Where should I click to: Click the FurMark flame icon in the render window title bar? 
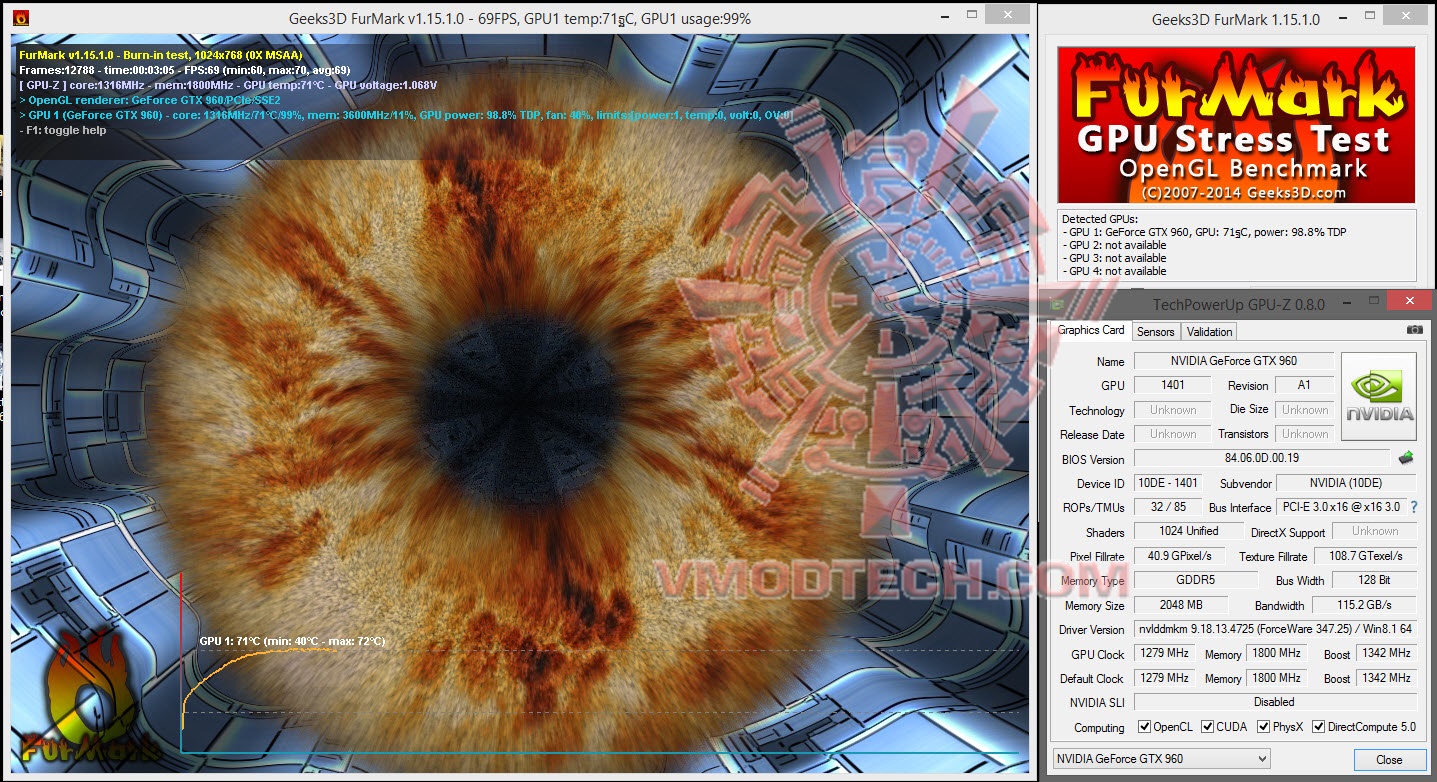[20, 18]
